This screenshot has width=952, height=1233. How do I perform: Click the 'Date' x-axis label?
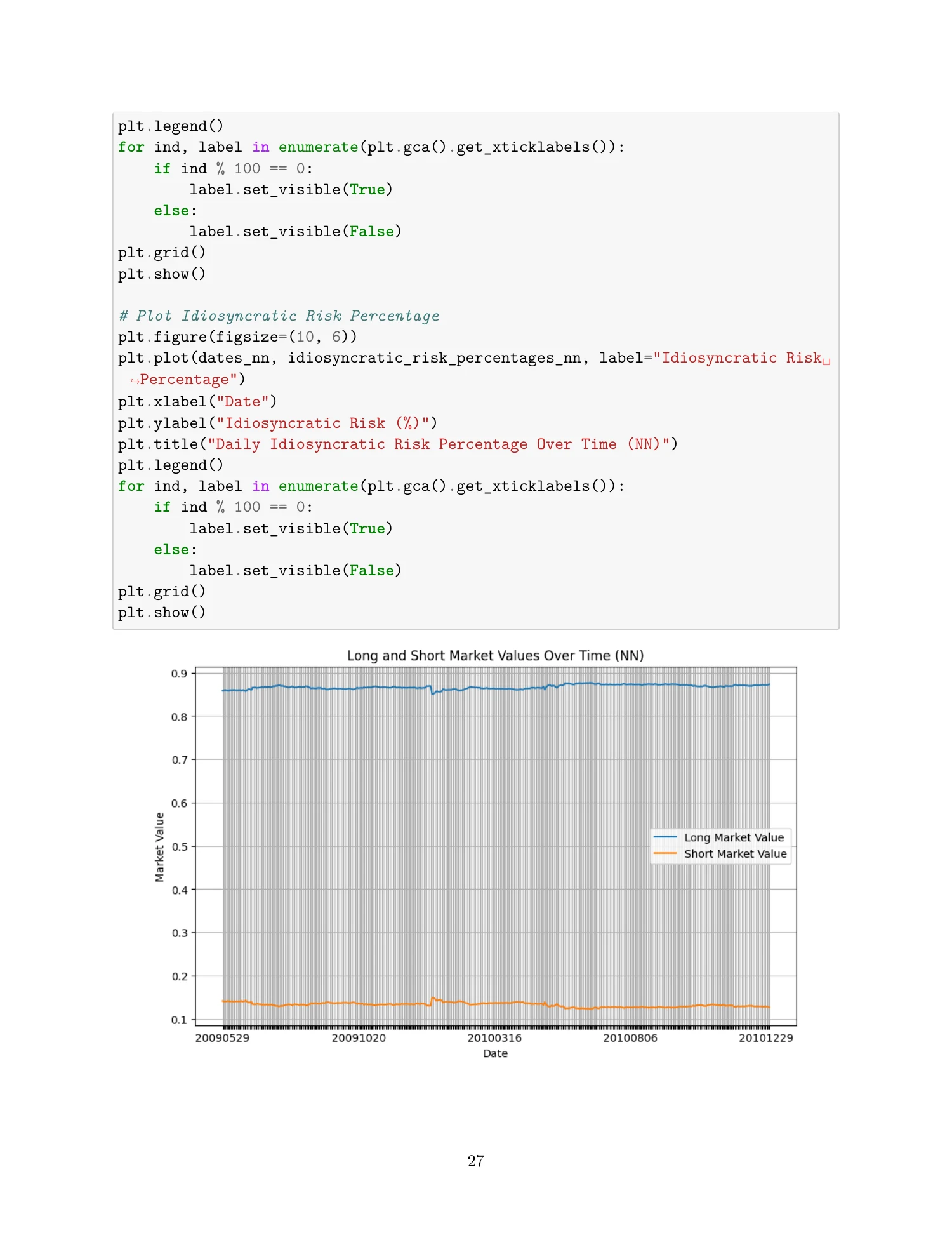[x=495, y=1054]
